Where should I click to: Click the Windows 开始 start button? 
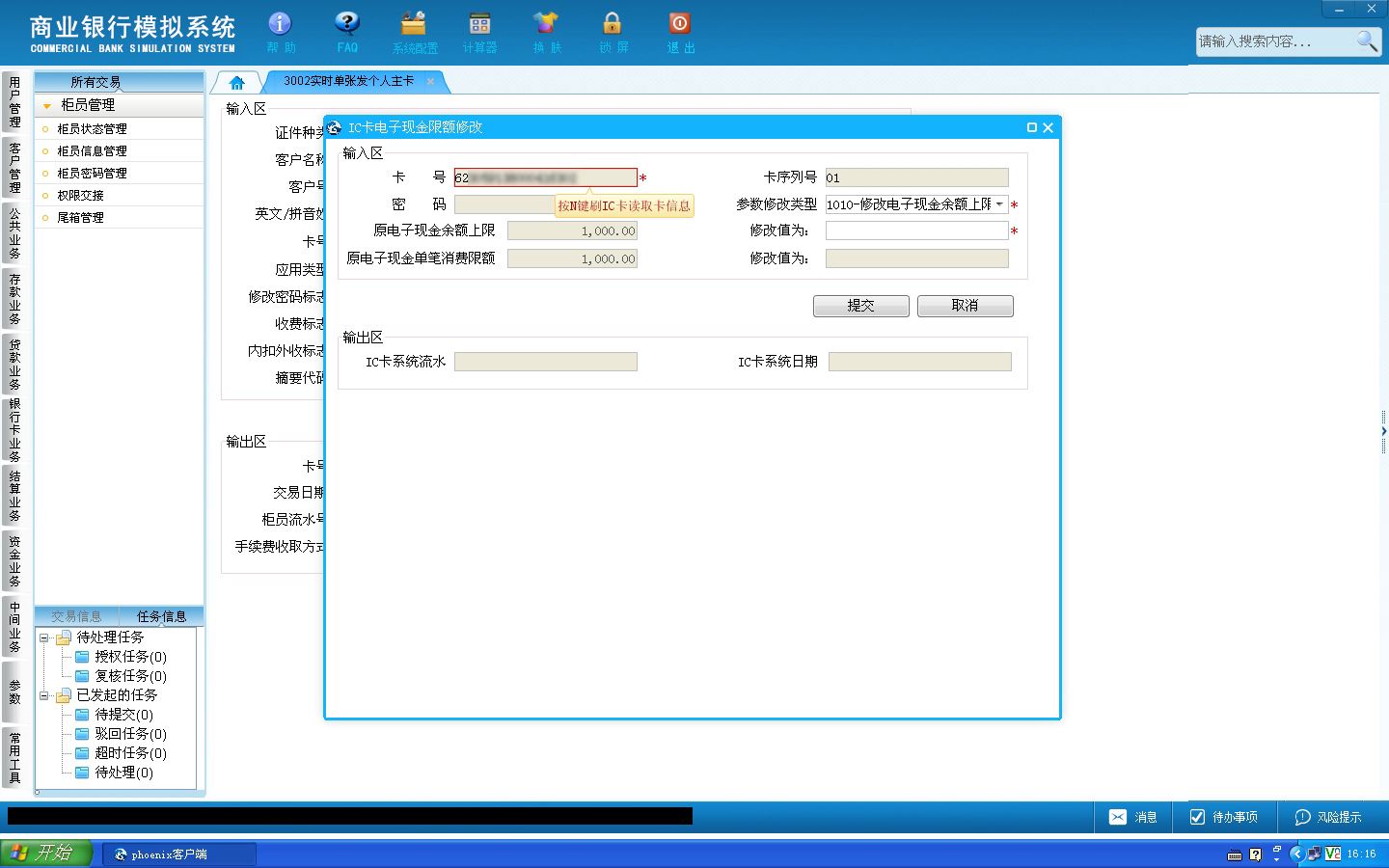point(45,854)
